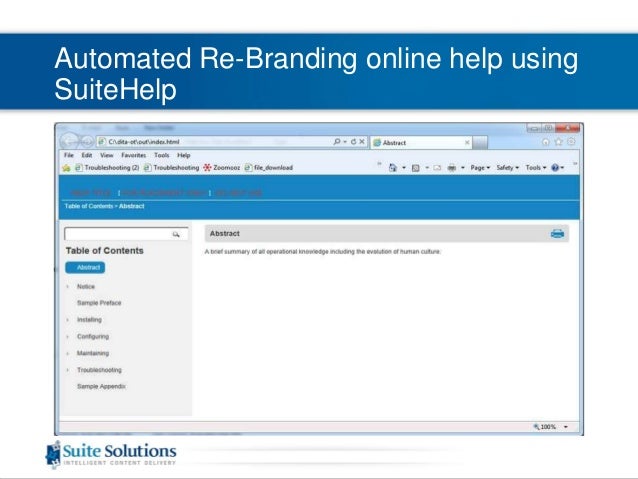Click the Feeds icon in command bar
The image size is (638, 479).
[x=415, y=168]
